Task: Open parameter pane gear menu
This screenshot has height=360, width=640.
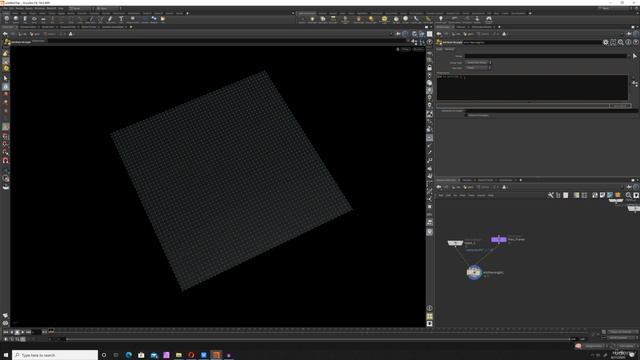Action: (606, 42)
